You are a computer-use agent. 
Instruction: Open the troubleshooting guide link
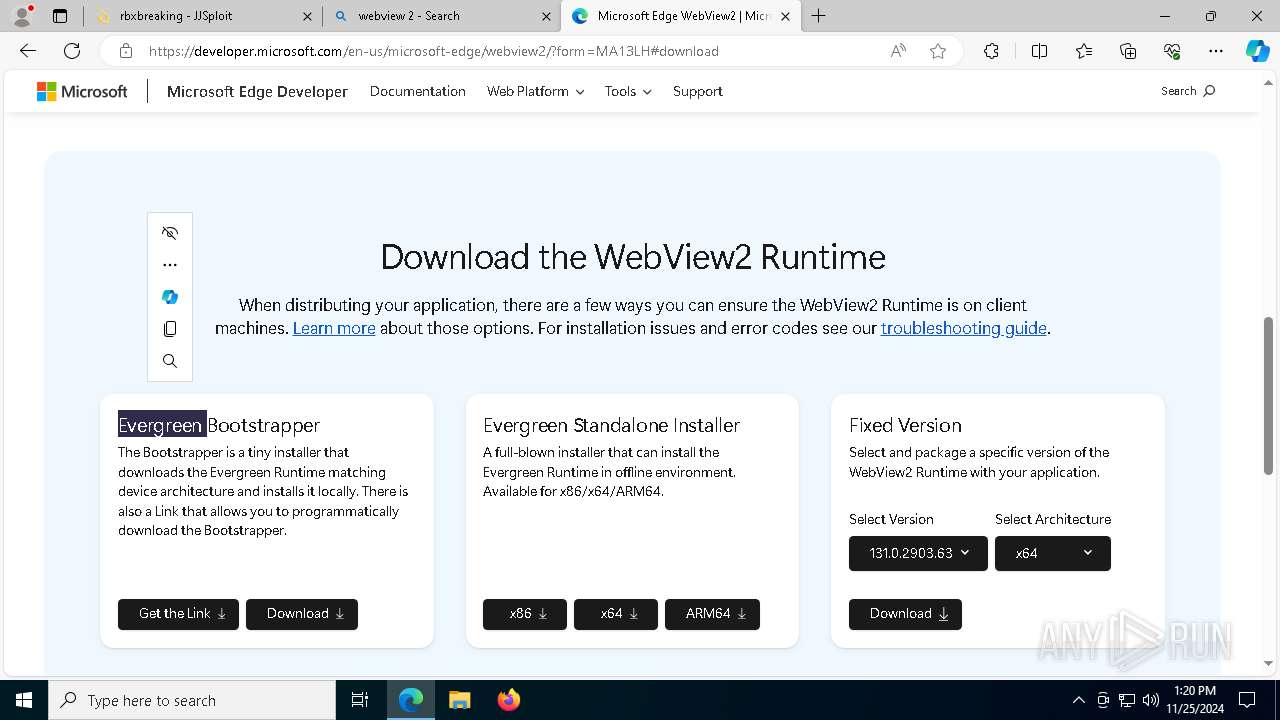coord(963,328)
